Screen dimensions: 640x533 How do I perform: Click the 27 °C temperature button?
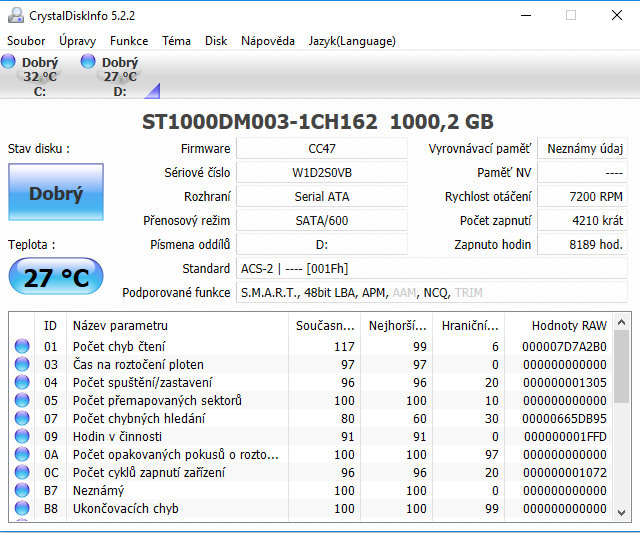(x=55, y=277)
